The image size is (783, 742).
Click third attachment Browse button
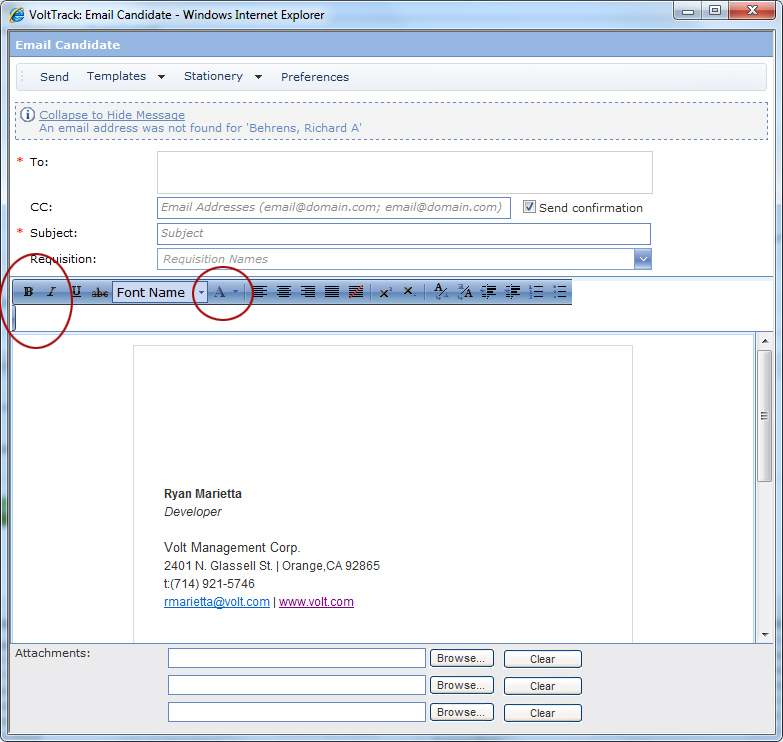461,712
